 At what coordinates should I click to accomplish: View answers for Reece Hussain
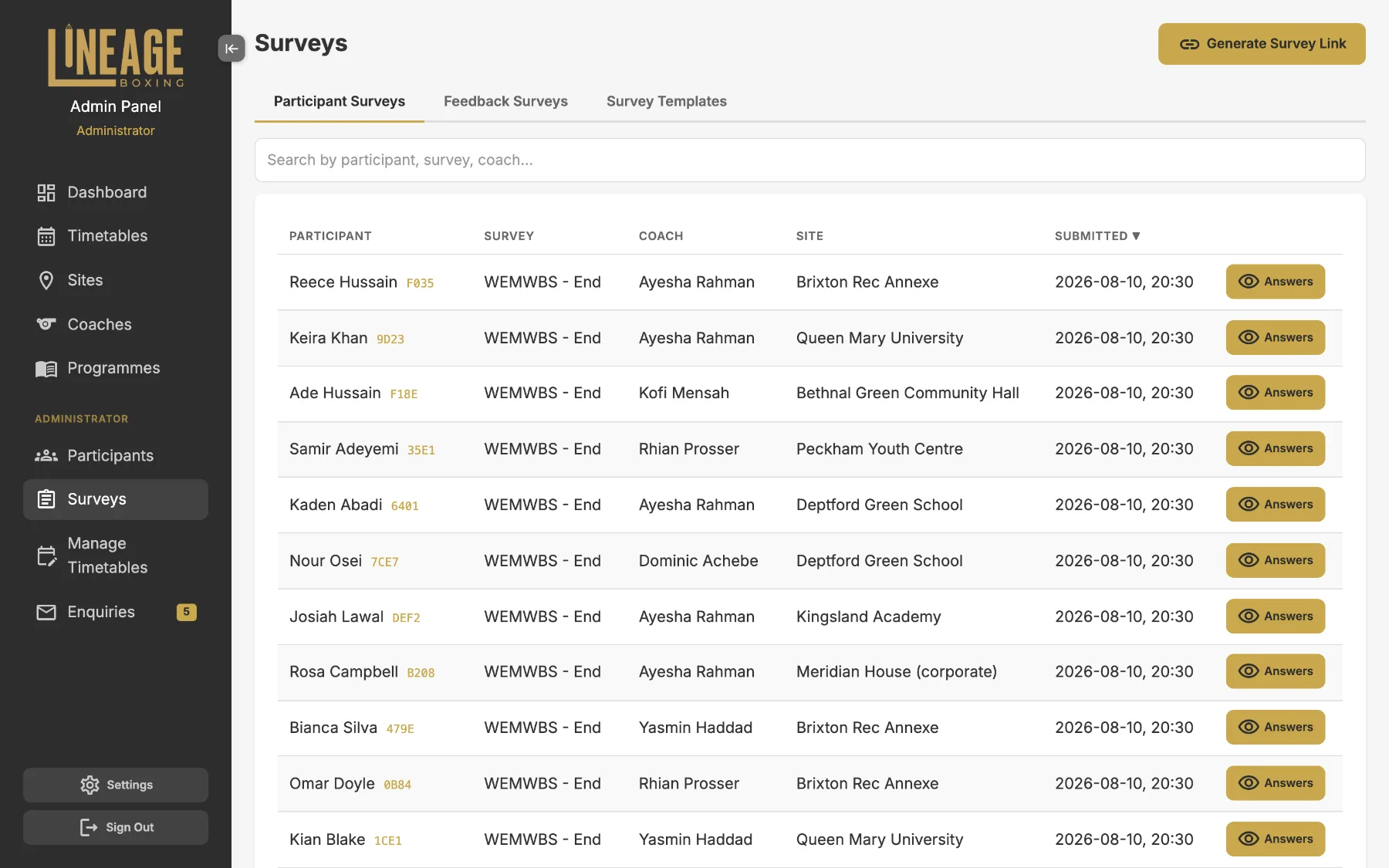tap(1276, 282)
